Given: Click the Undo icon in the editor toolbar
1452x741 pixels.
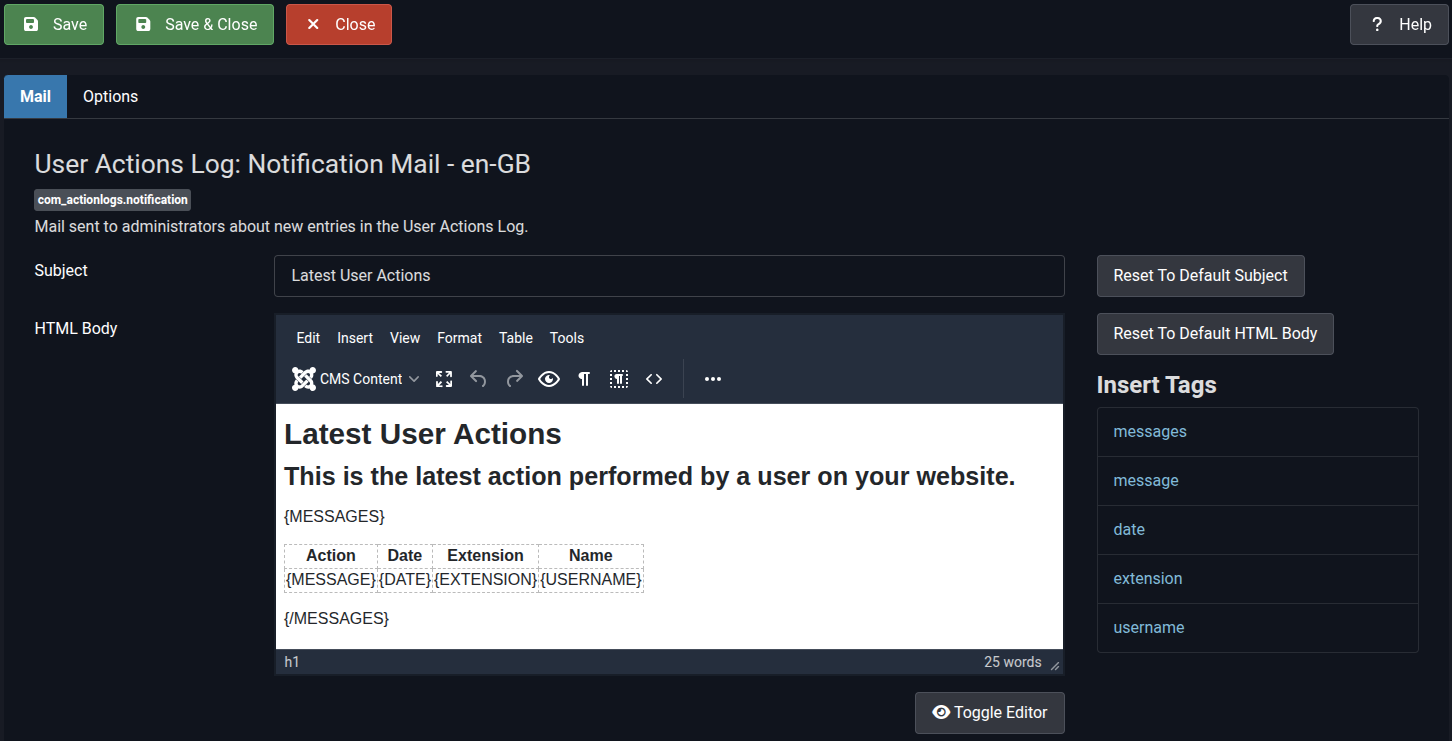Looking at the screenshot, I should click(x=478, y=379).
